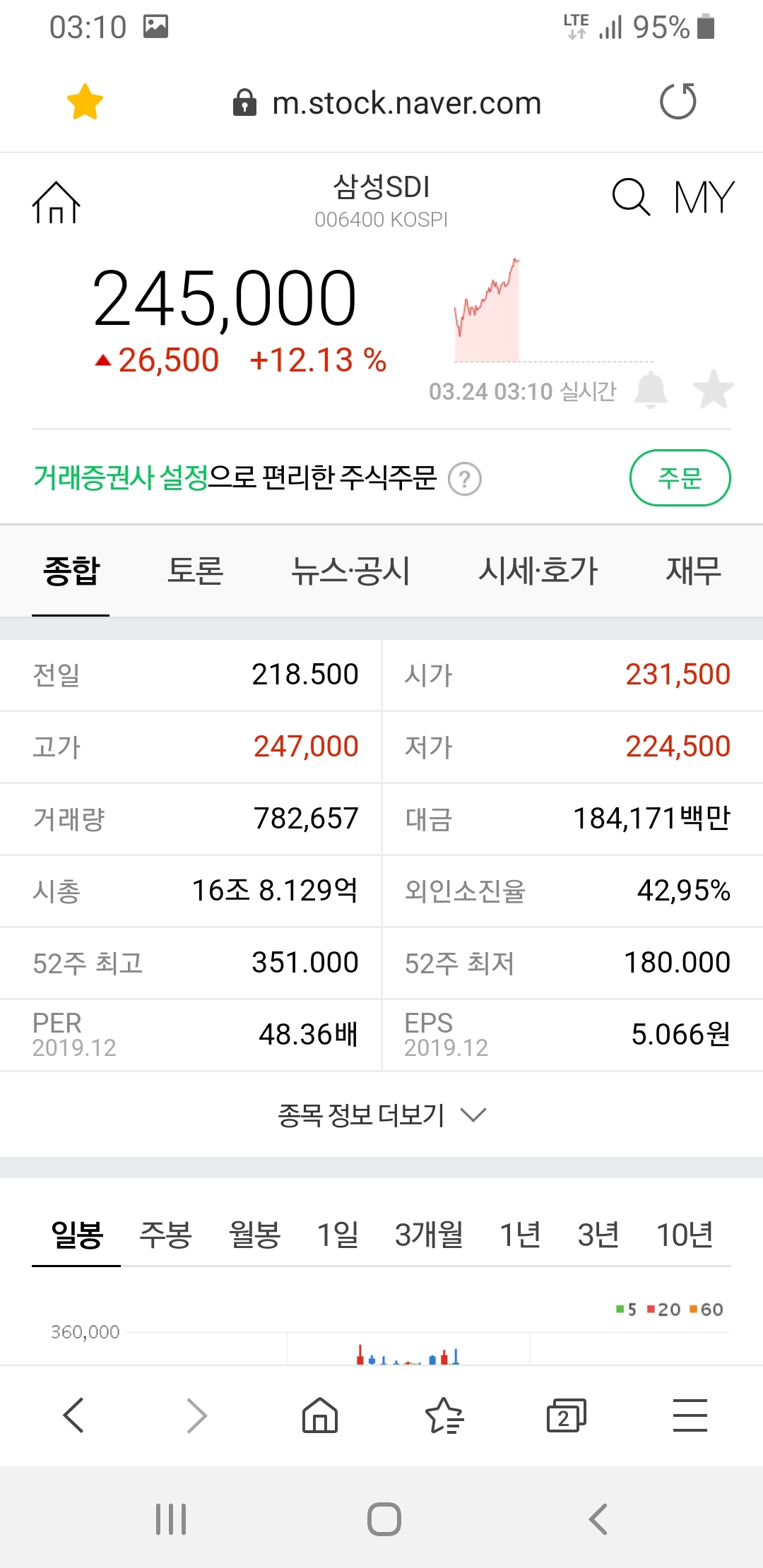Tap the m.stock.naver.com address field

[406, 103]
